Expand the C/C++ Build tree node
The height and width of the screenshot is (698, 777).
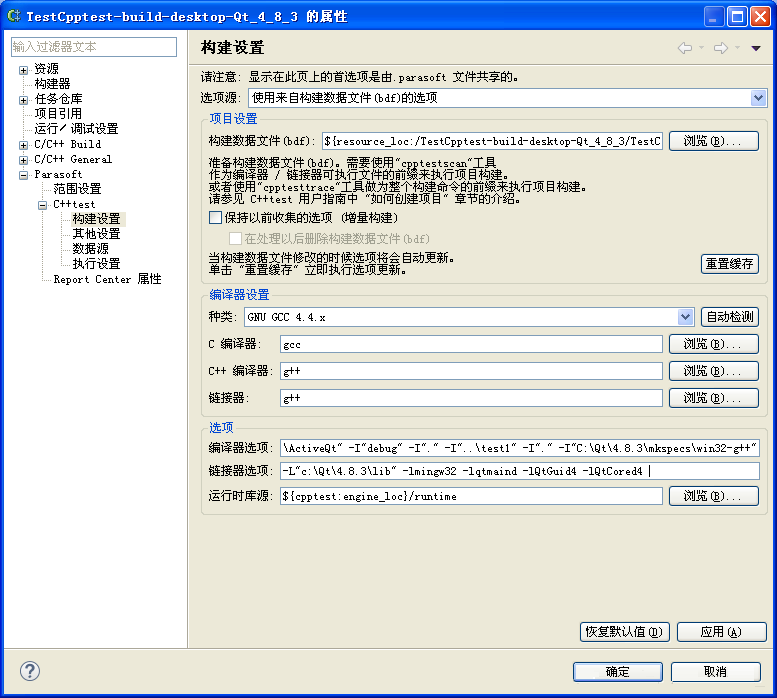pos(23,145)
